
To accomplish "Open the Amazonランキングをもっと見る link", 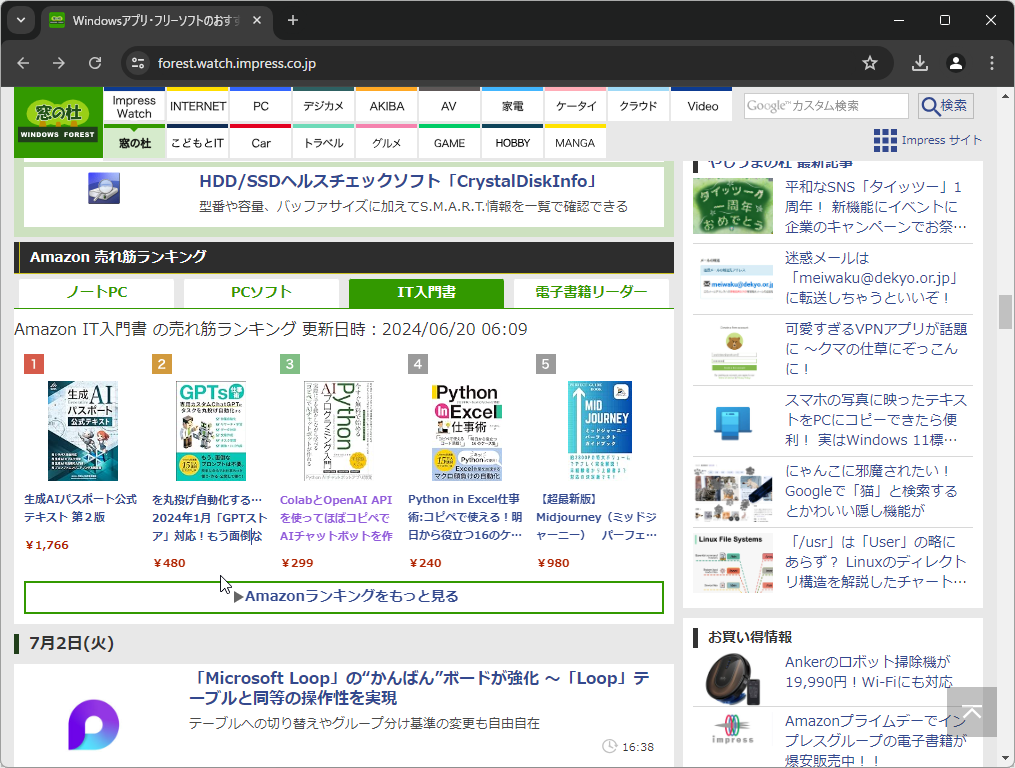I will 343,596.
